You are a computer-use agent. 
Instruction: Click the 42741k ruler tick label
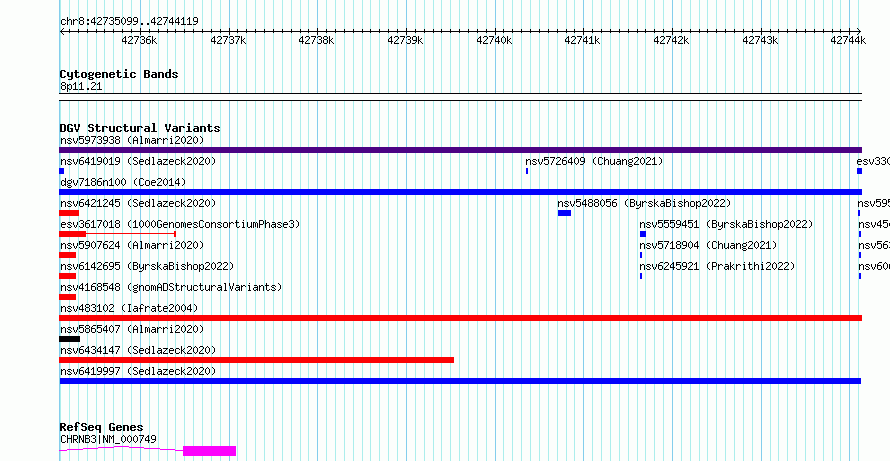pyautogui.click(x=582, y=40)
